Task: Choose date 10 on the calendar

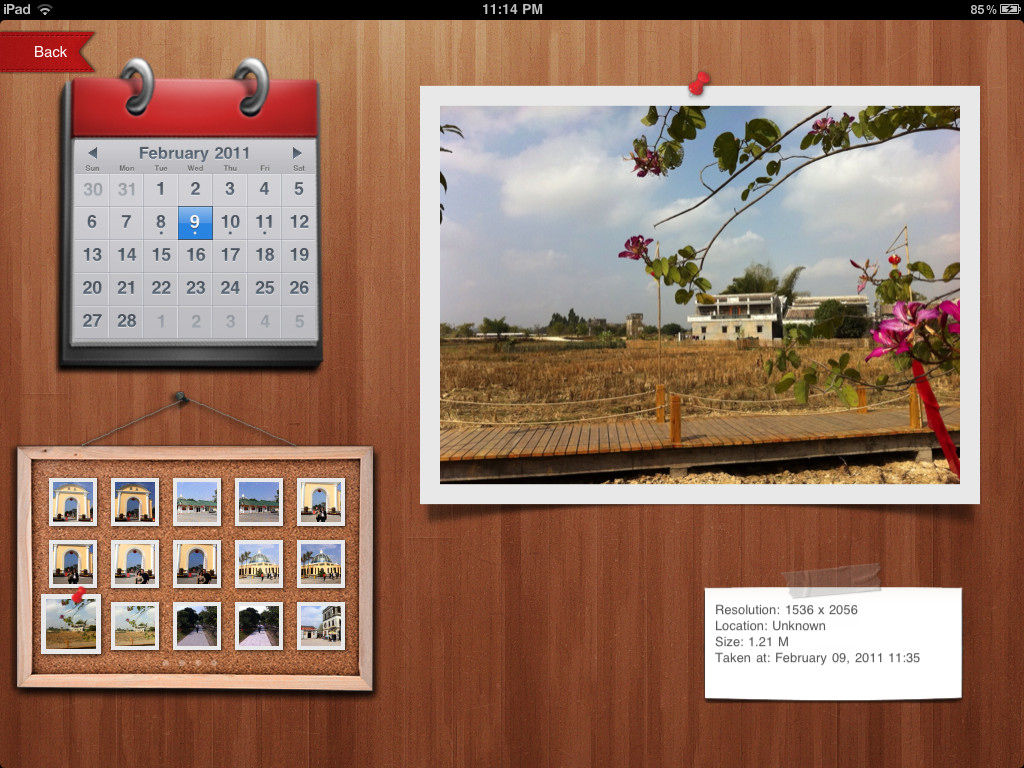Action: click(230, 222)
